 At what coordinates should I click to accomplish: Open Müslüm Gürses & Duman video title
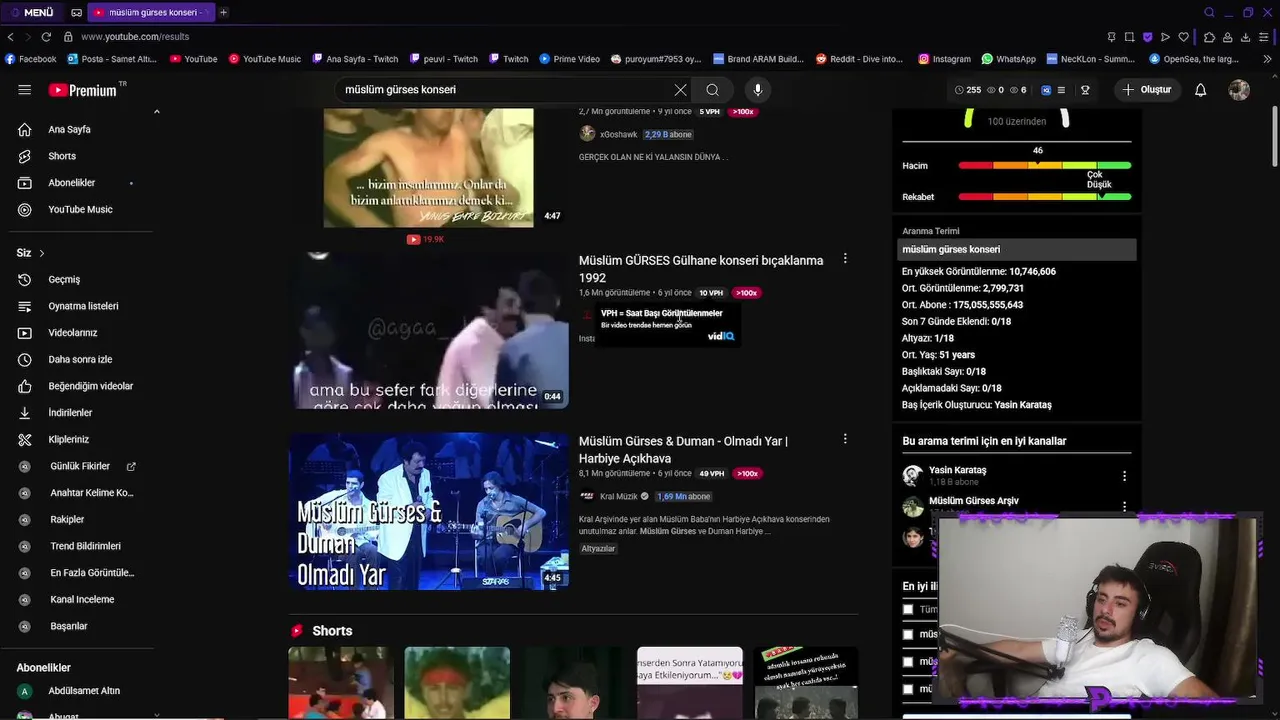[683, 450]
